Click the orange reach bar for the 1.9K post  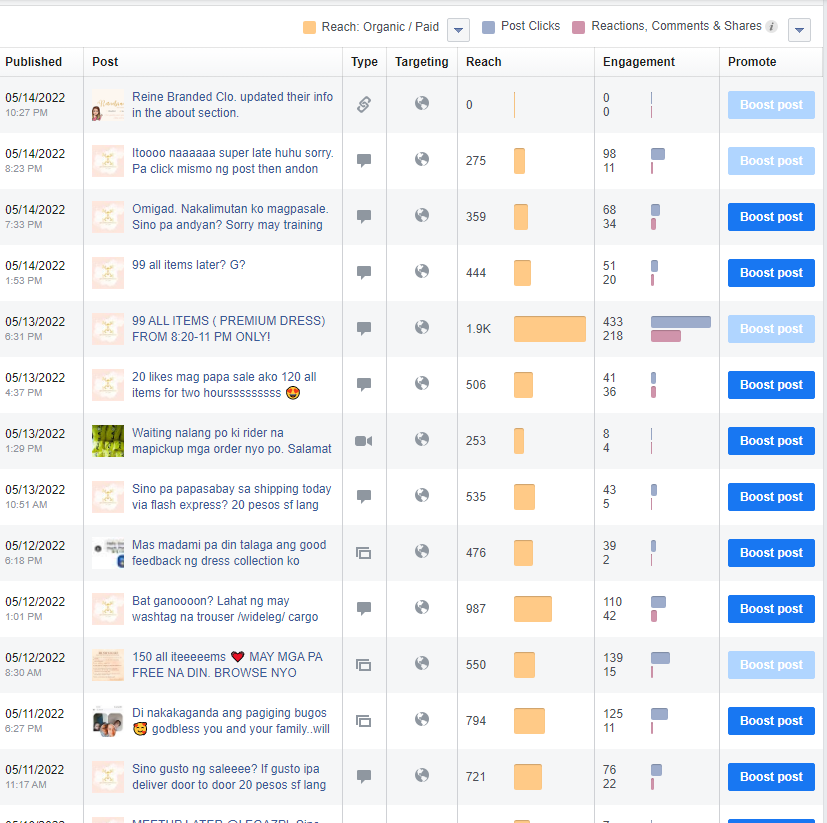(550, 329)
